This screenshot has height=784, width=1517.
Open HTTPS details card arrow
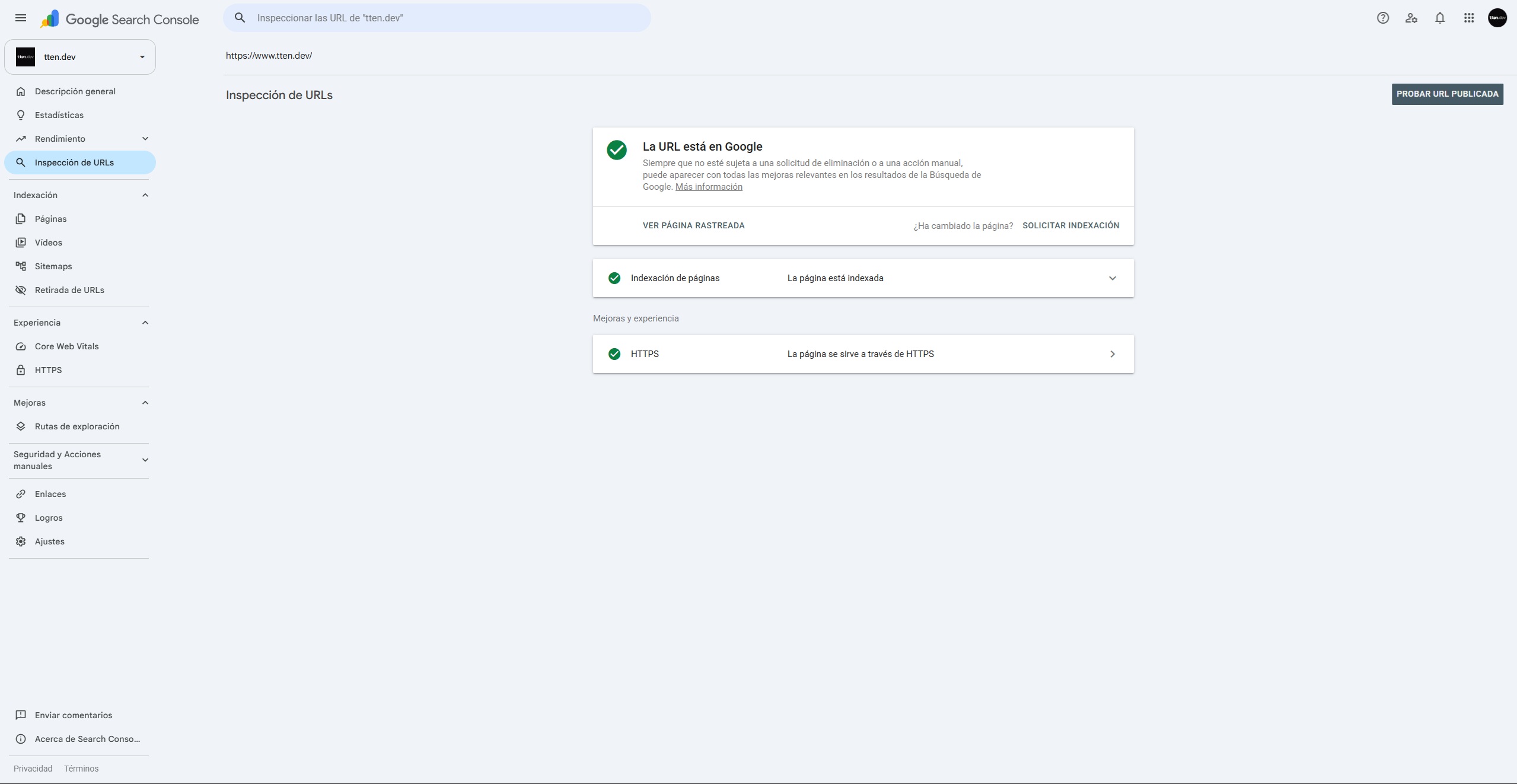(1113, 354)
